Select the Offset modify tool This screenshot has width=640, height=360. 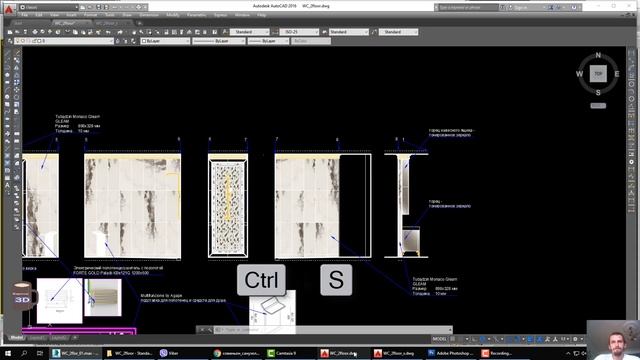17,75
